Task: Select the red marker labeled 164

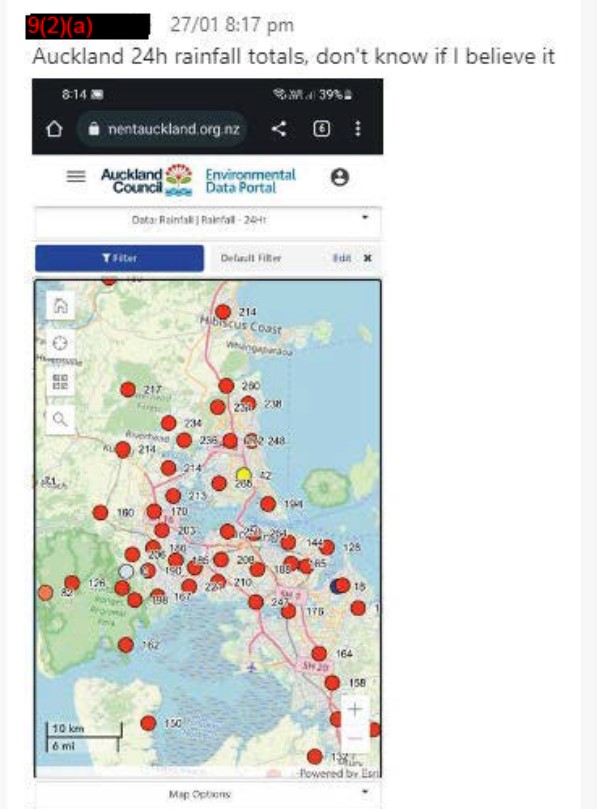Action: [x=319, y=654]
